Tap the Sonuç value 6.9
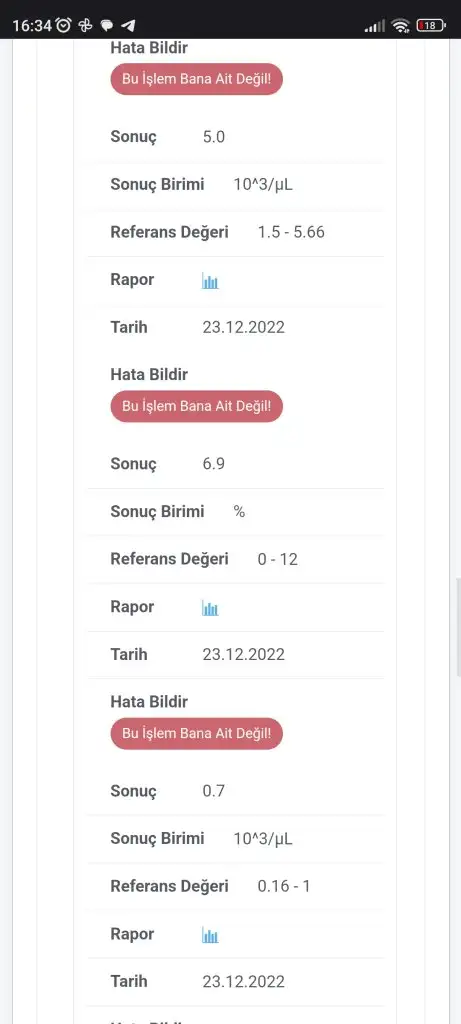Viewport: 461px width, 1024px height. [214, 464]
